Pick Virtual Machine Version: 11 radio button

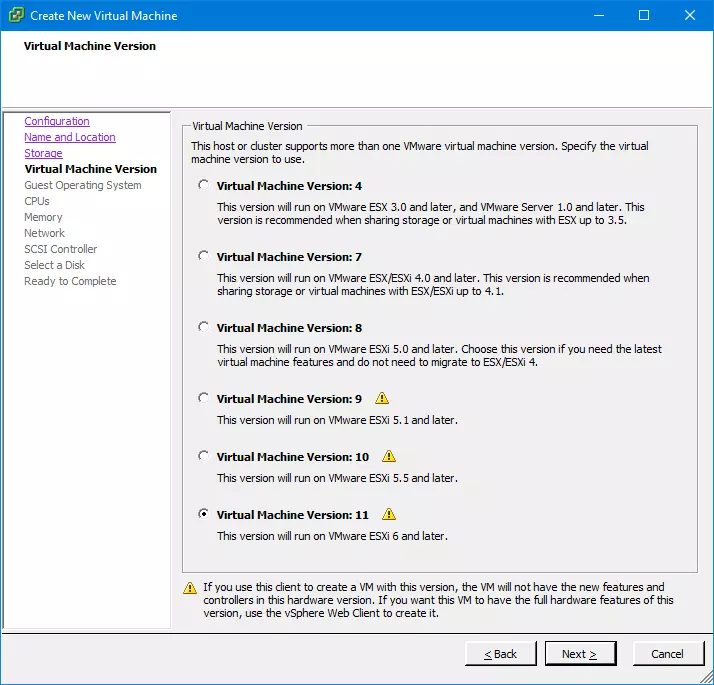click(204, 514)
